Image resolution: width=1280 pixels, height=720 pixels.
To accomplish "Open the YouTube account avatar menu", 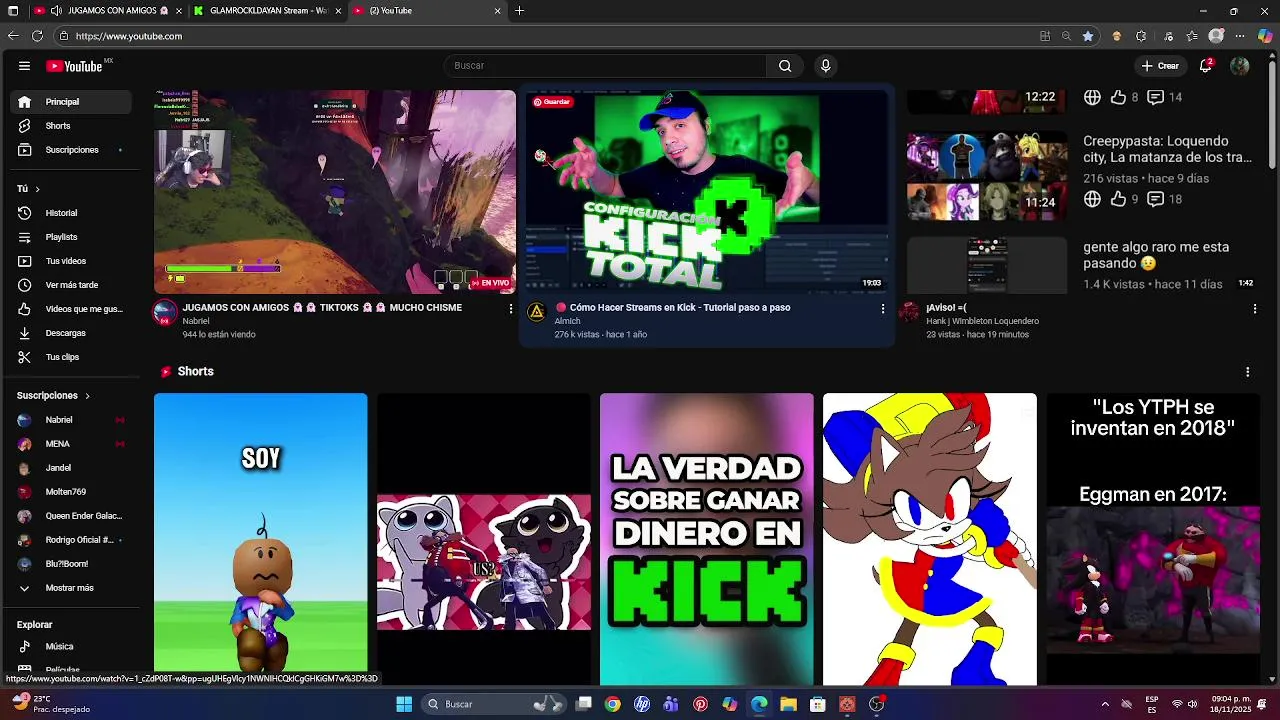I will (1240, 66).
